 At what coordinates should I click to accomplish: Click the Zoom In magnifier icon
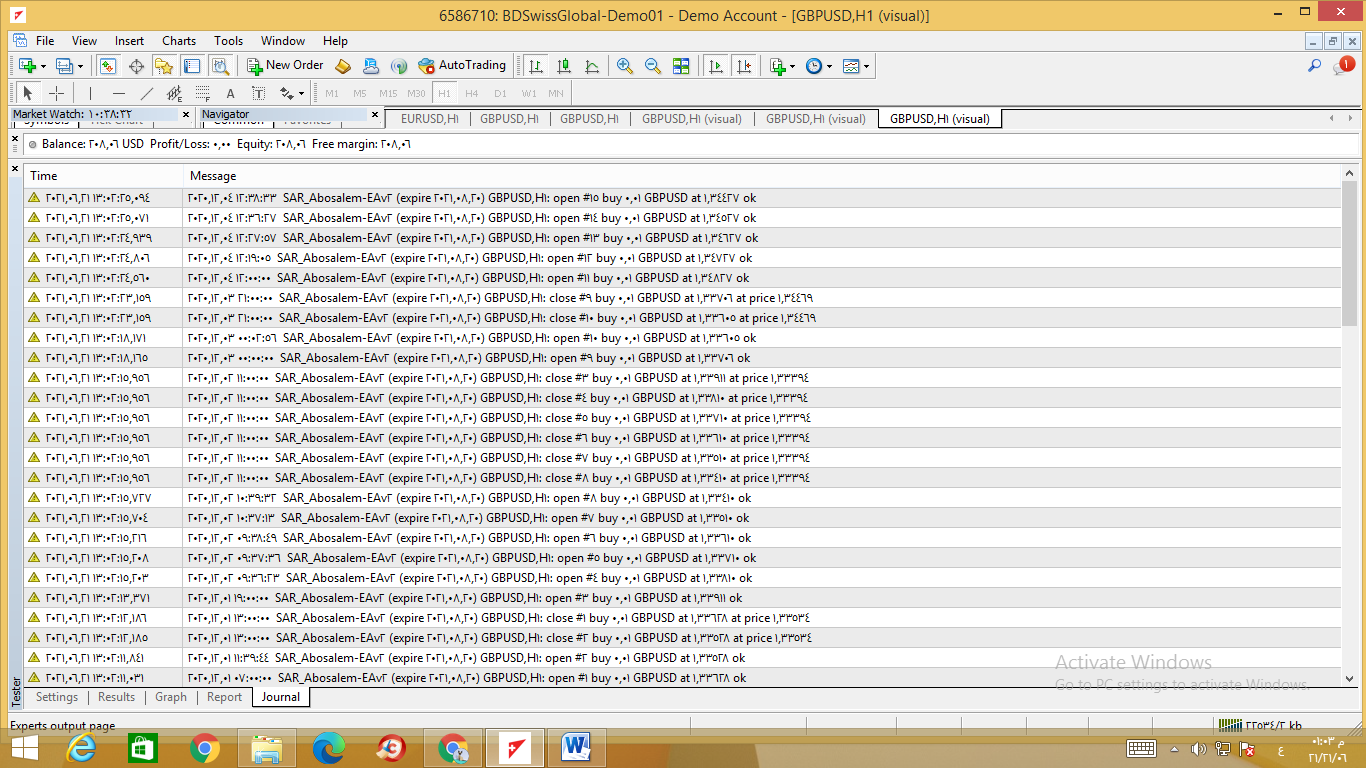[x=625, y=66]
